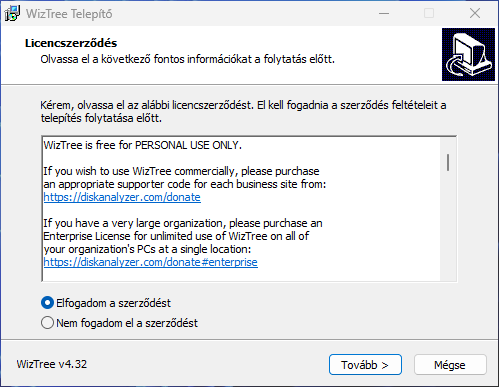Click the disabled maximize button
The image size is (499, 387).
[x=429, y=13]
